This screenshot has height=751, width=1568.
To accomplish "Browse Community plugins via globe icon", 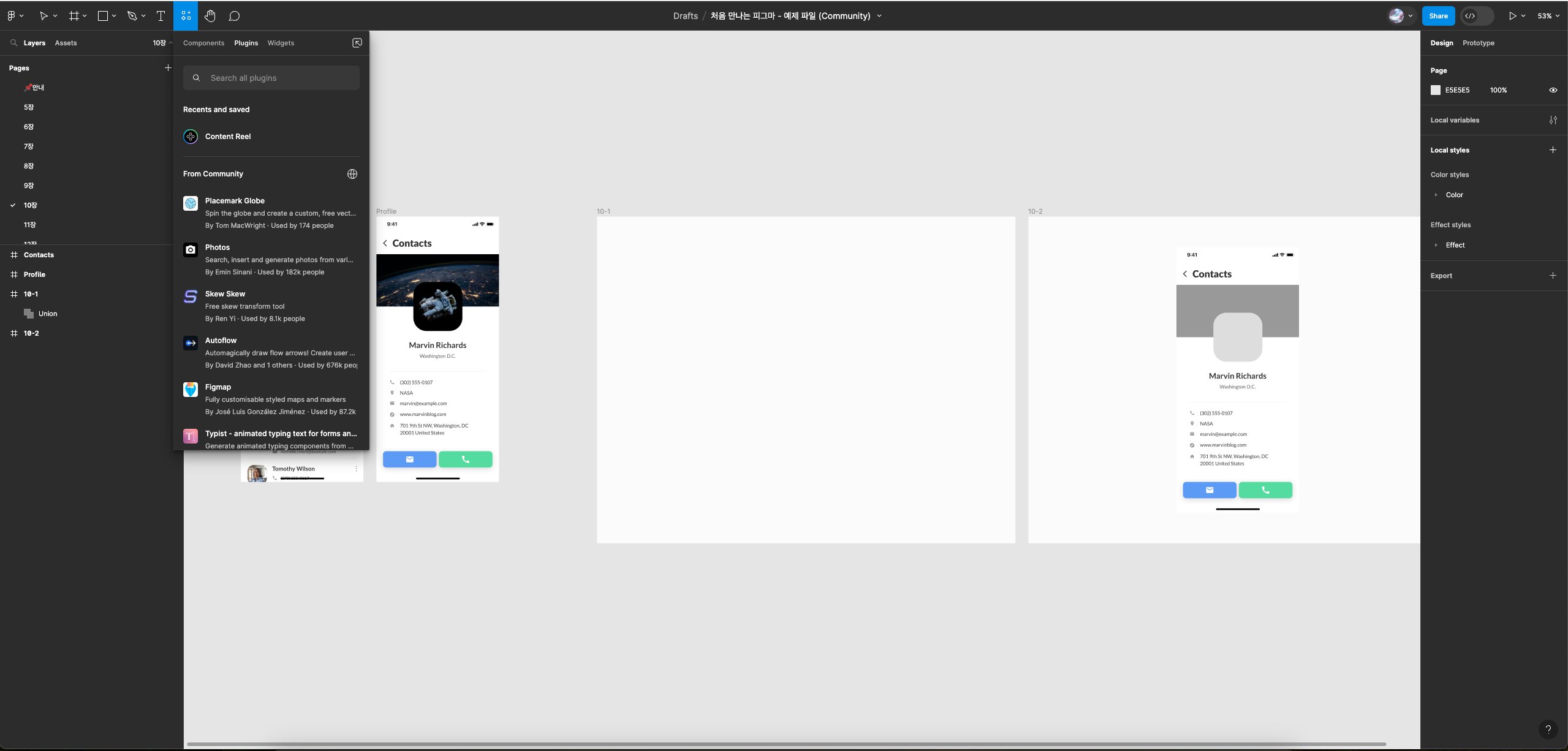I will click(x=352, y=174).
